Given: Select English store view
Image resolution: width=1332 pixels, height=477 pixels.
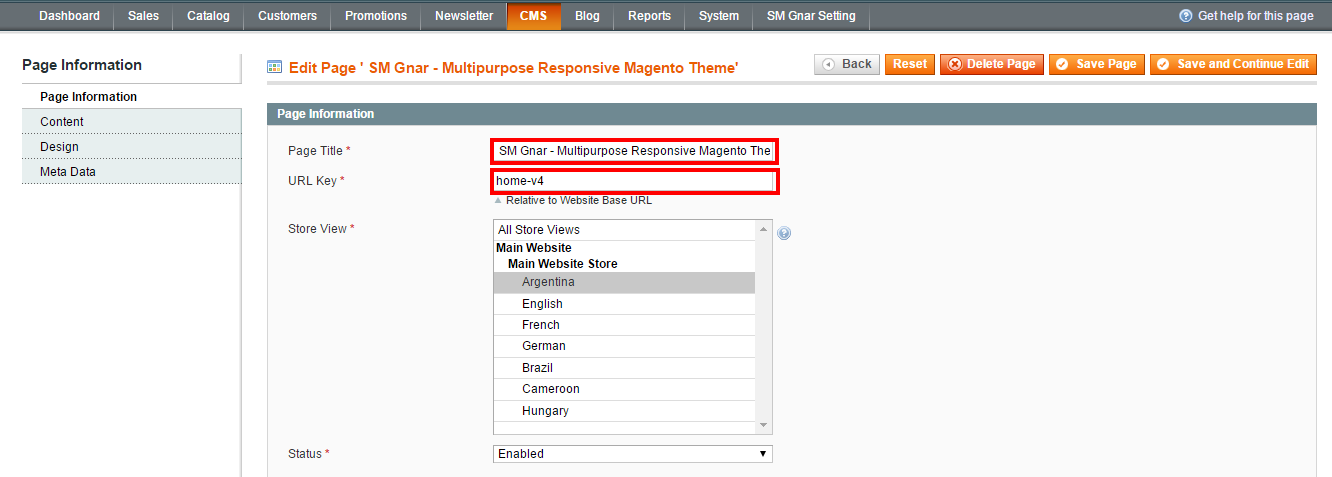Looking at the screenshot, I should pyautogui.click(x=625, y=304).
